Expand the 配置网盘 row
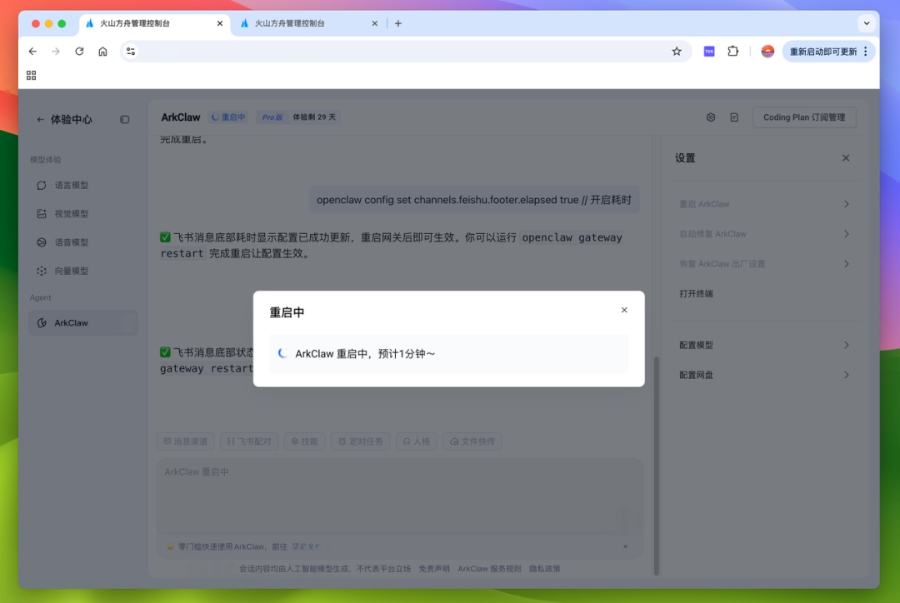Screen dimensions: 900x603 [x=764, y=375]
